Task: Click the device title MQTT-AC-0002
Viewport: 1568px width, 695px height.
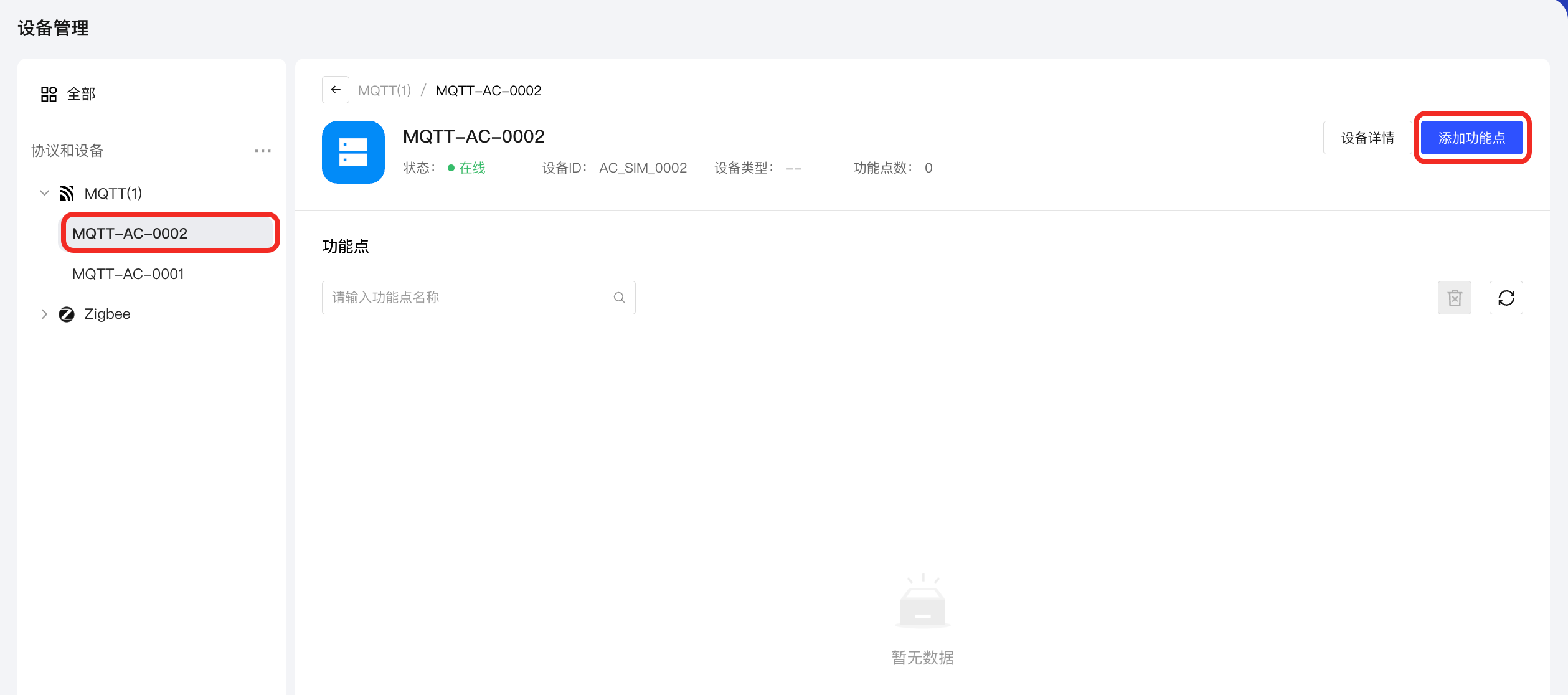Action: [474, 136]
